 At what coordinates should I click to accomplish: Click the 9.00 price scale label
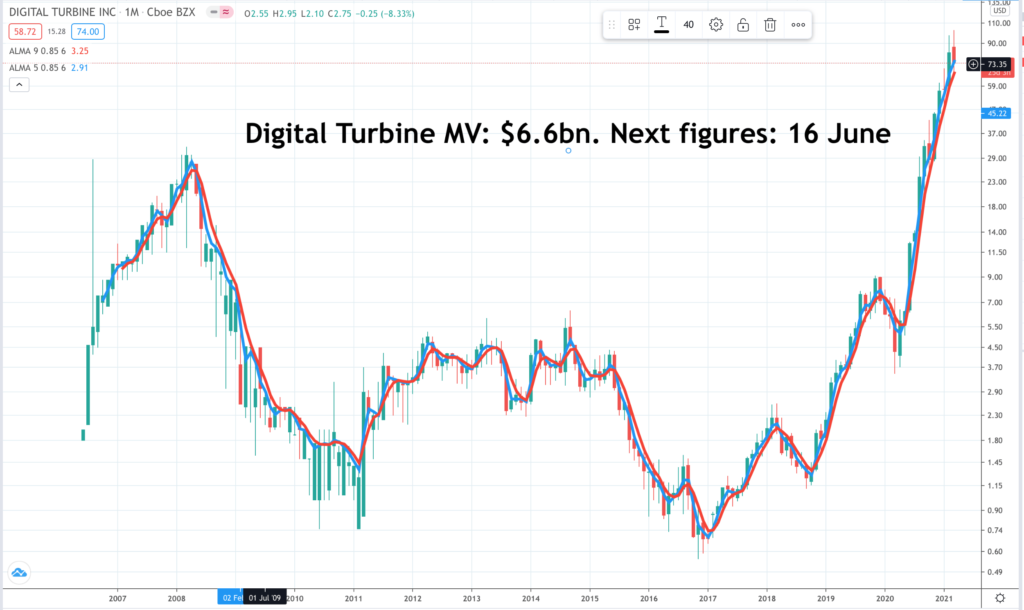click(x=995, y=277)
